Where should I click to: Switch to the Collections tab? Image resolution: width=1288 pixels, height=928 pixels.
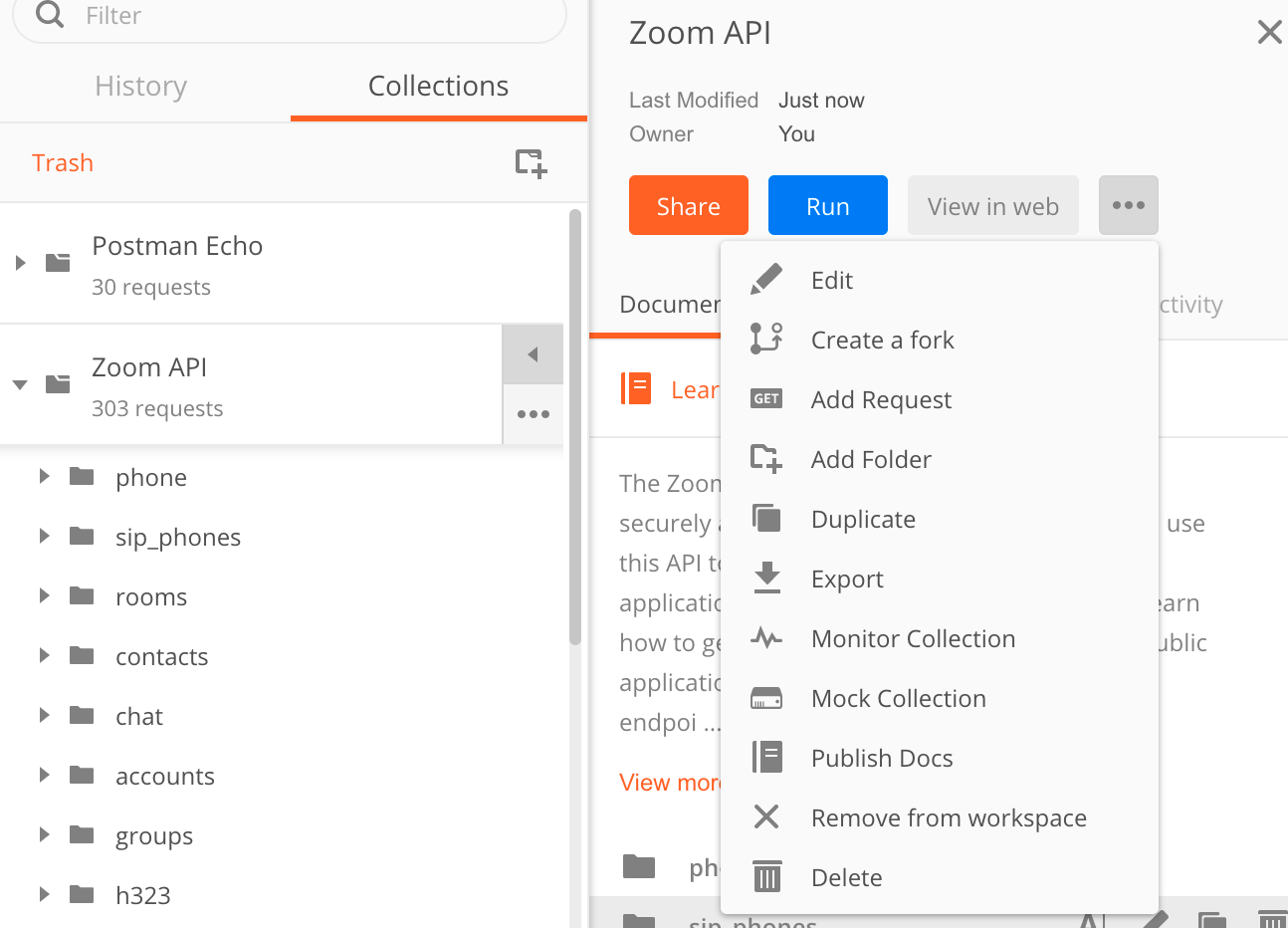[439, 87]
